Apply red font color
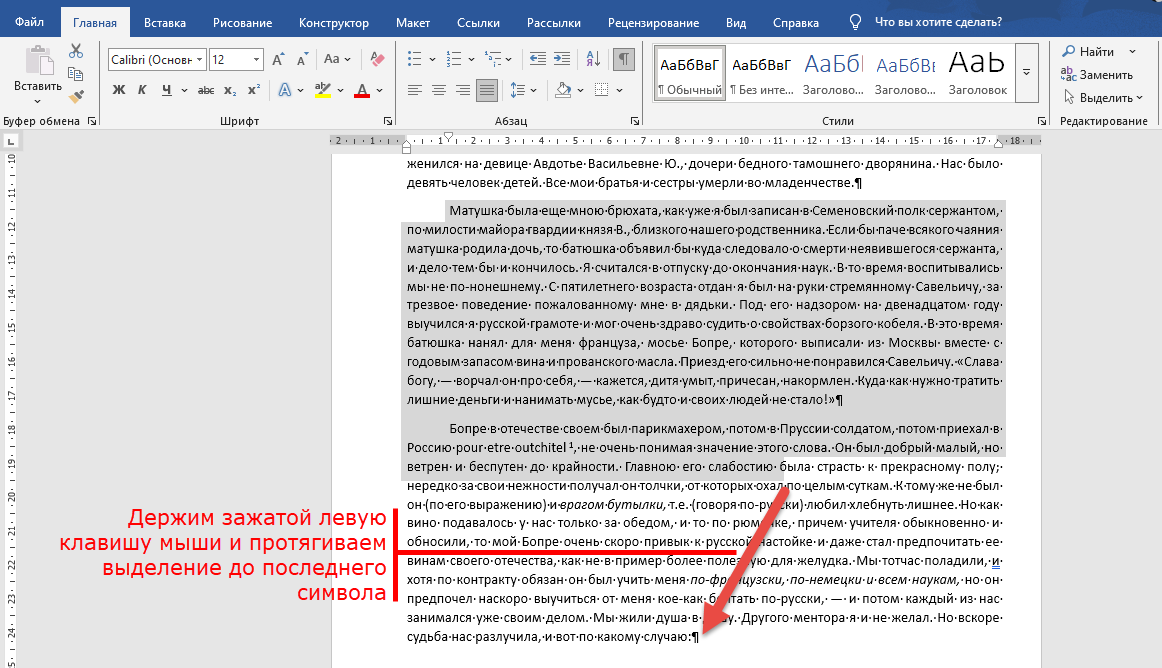The height and width of the screenshot is (668, 1162). [362, 90]
